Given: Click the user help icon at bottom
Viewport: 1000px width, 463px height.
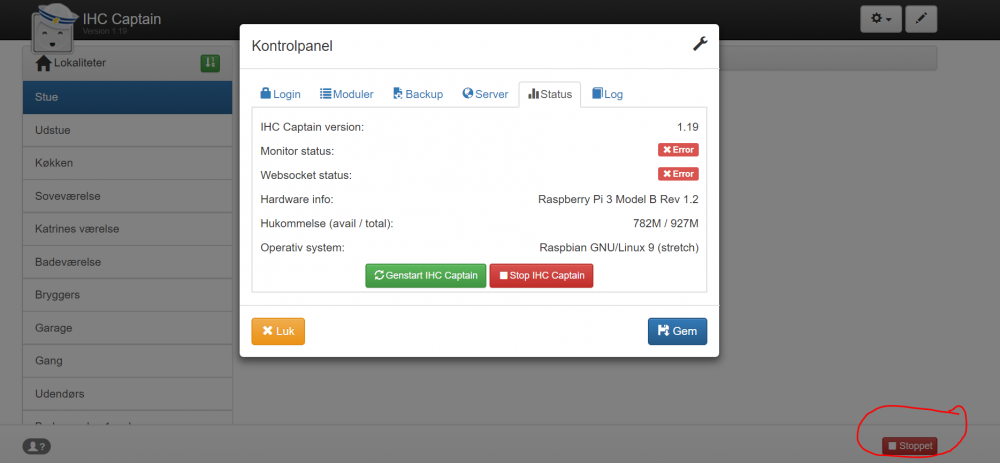Looking at the screenshot, I should tap(37, 446).
